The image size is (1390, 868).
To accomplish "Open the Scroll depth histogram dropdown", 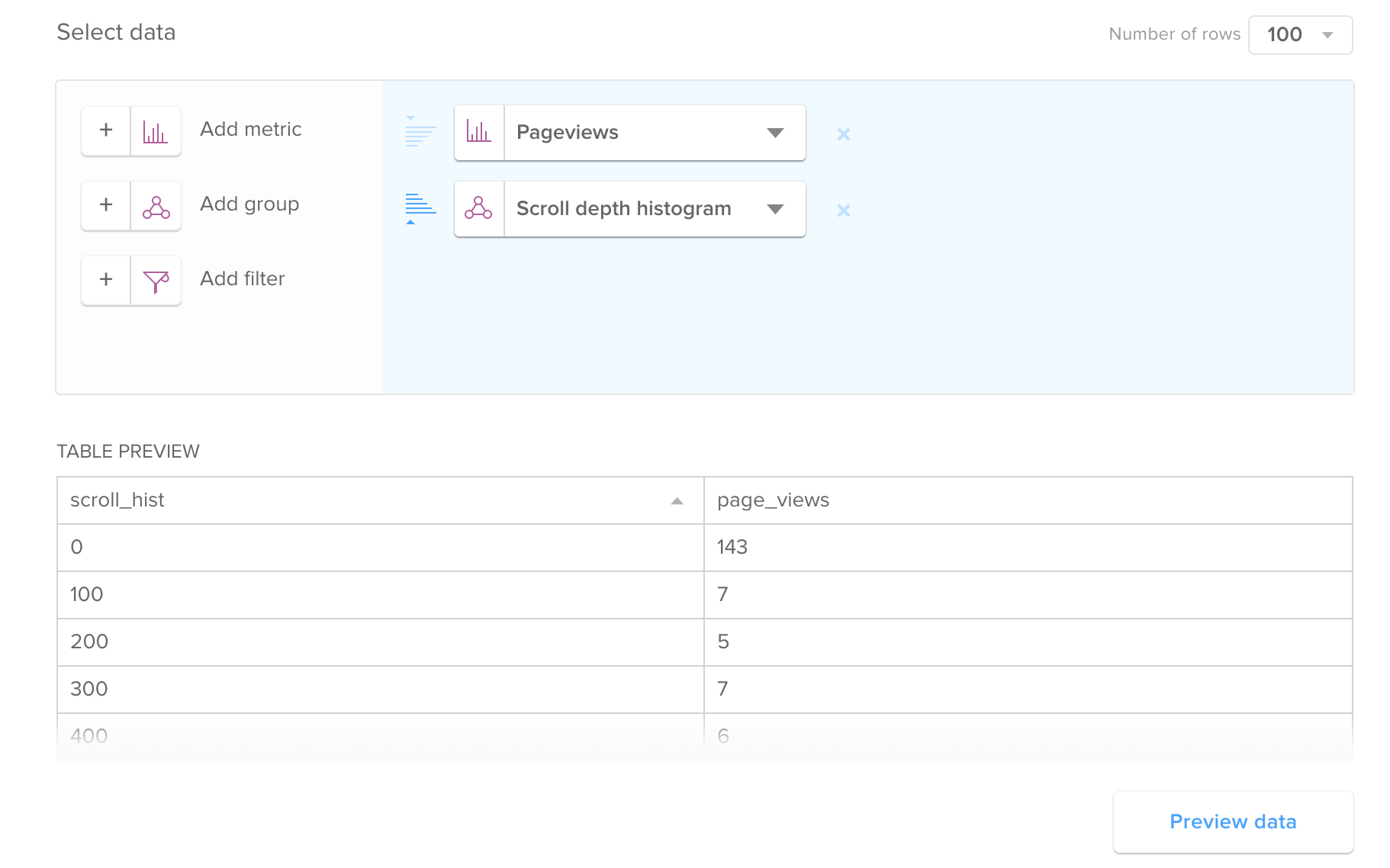I will [x=655, y=209].
